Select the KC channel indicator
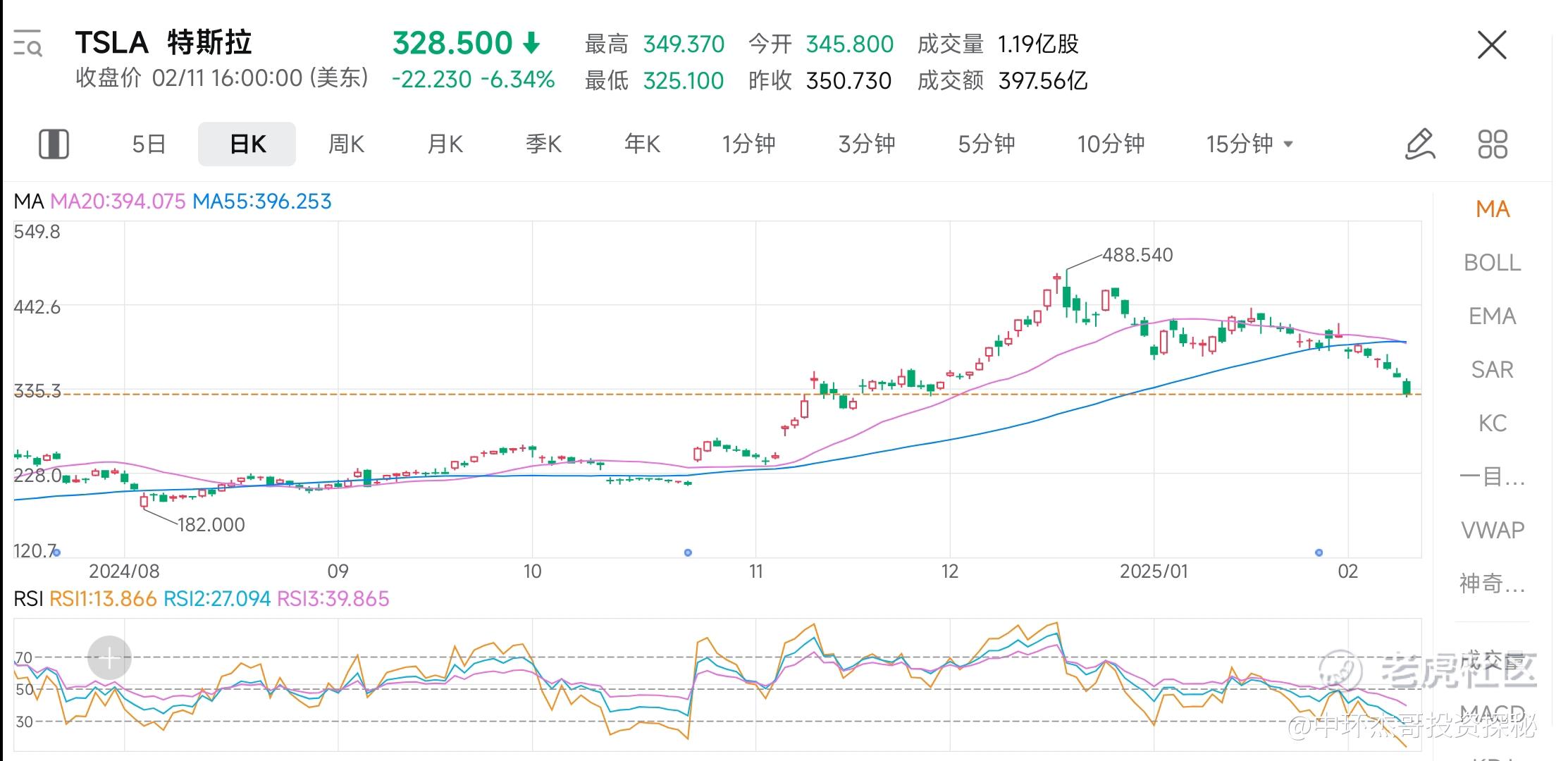The height and width of the screenshot is (761, 1568). (x=1492, y=423)
